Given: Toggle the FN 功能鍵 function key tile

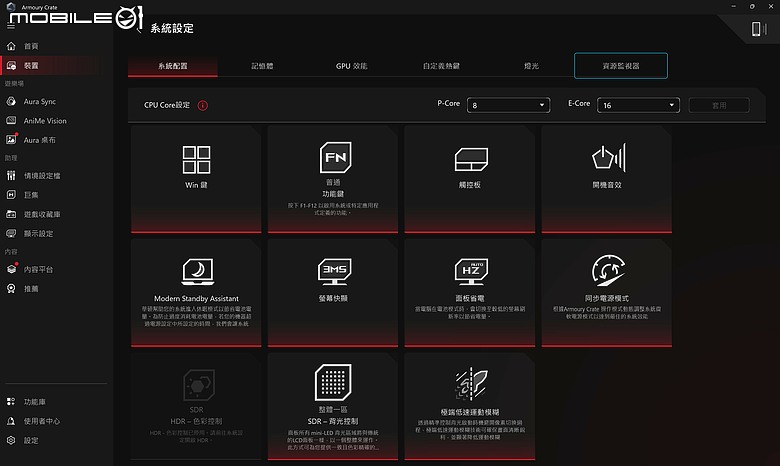Looking at the screenshot, I should tap(333, 179).
